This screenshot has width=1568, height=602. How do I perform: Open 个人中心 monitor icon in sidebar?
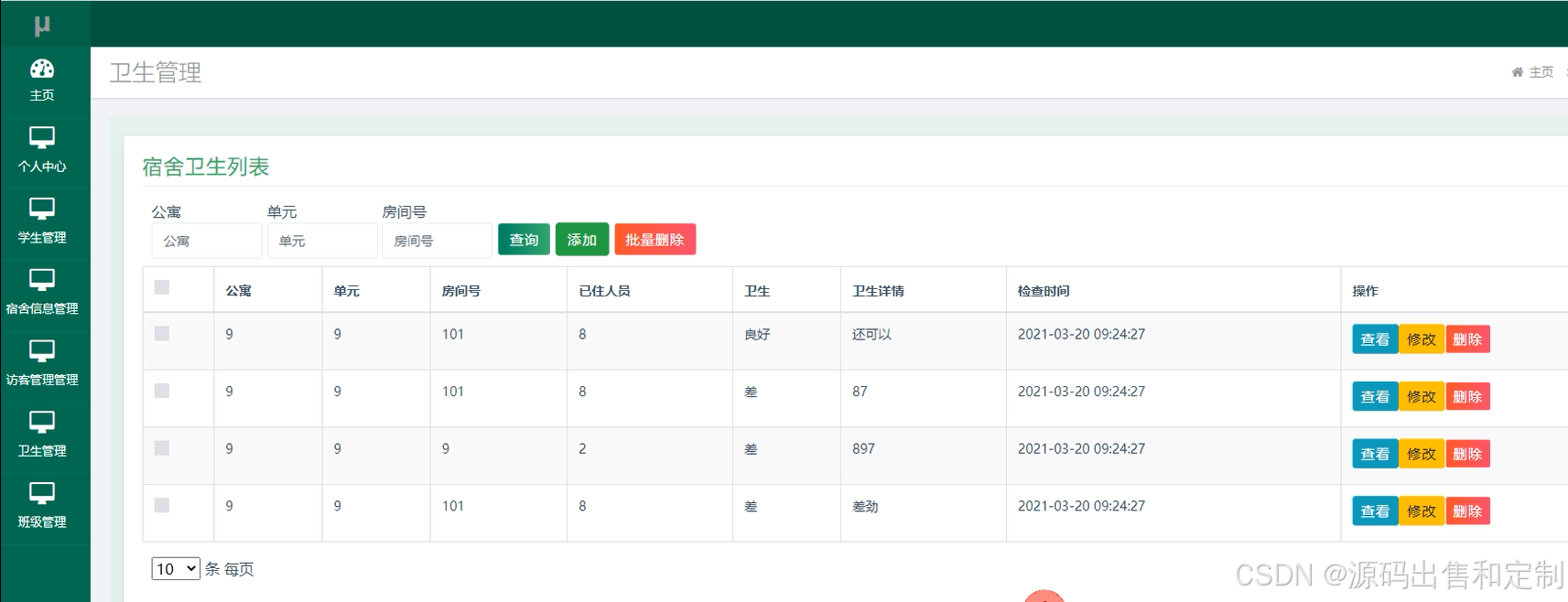click(42, 138)
